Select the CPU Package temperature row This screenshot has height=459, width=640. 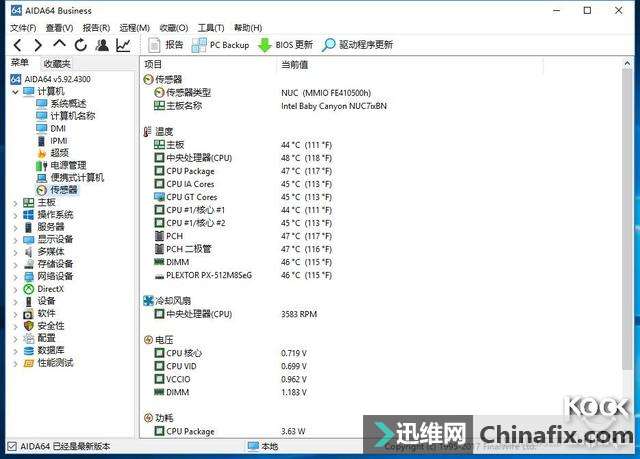click(243, 171)
